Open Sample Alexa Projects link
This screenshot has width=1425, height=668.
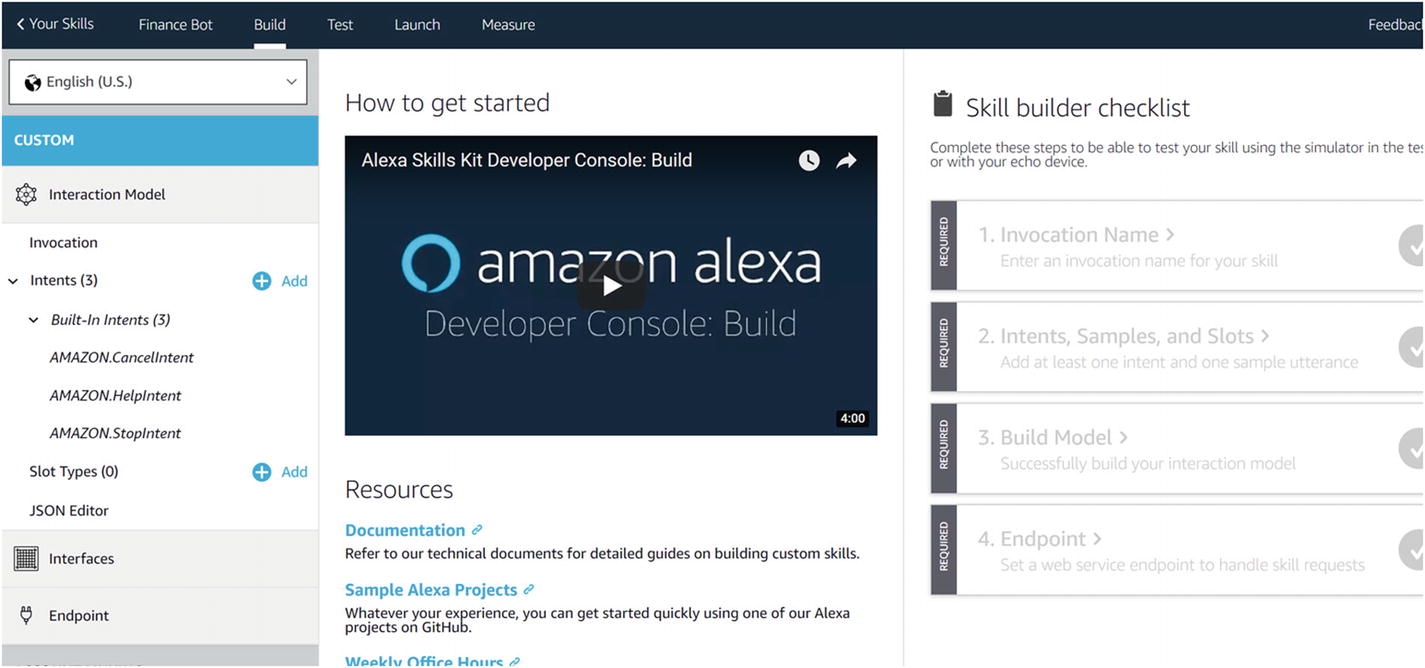[431, 590]
